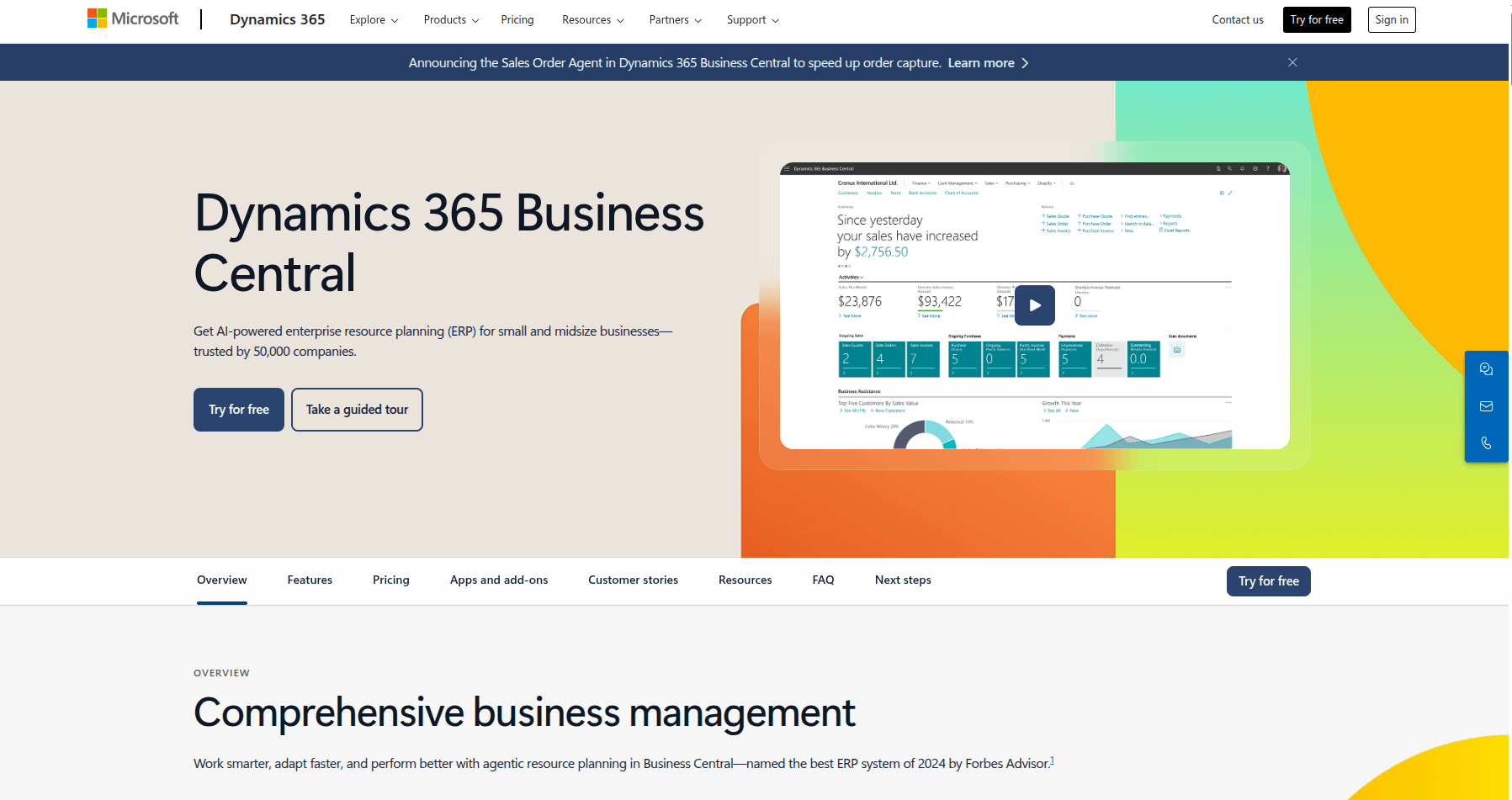Image resolution: width=1512 pixels, height=800 pixels.
Task: Open the Partners dropdown
Action: coord(674,19)
